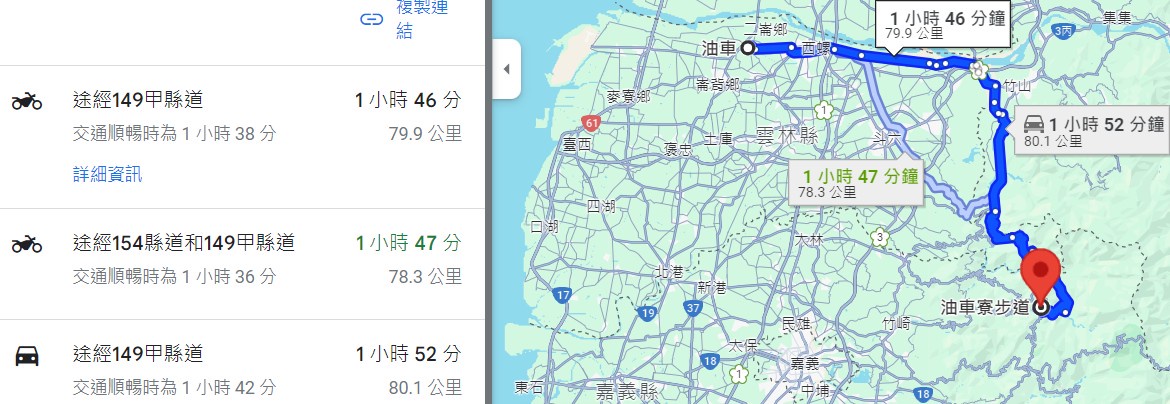Click the highway 37 shield on the map
Image resolution: width=1170 pixels, height=404 pixels.
point(694,308)
